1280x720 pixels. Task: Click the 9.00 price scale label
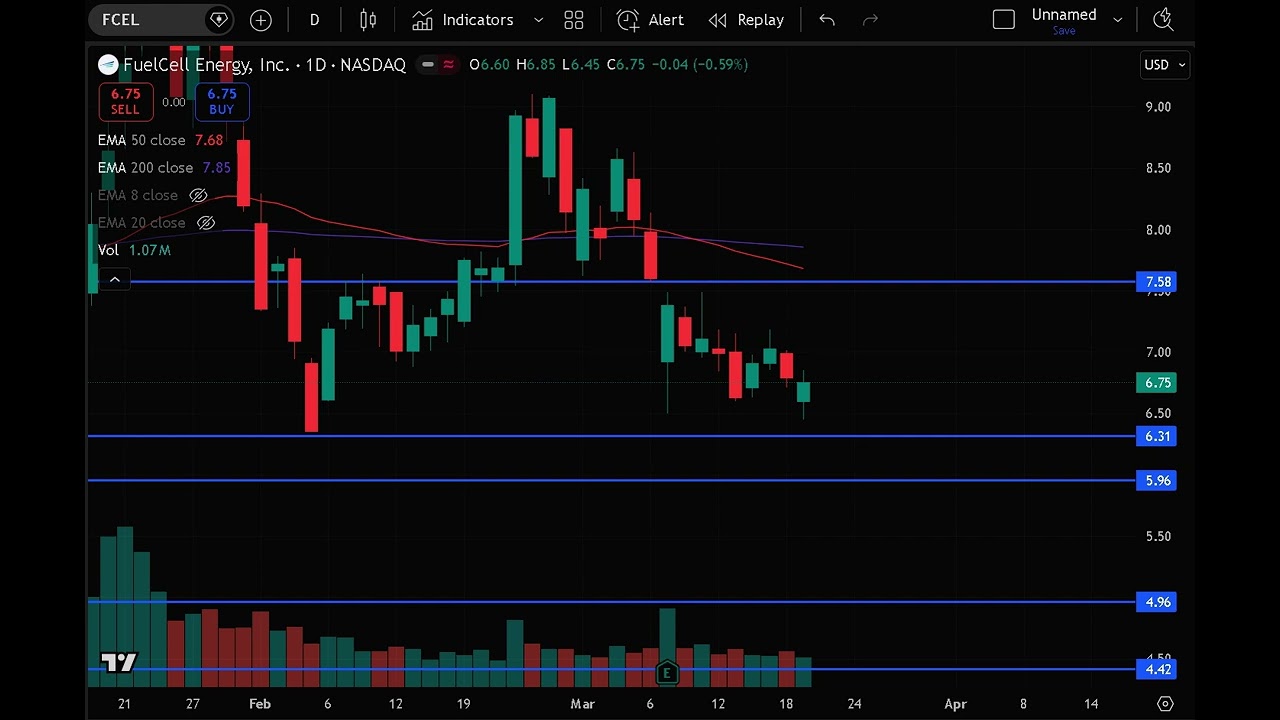point(1158,107)
